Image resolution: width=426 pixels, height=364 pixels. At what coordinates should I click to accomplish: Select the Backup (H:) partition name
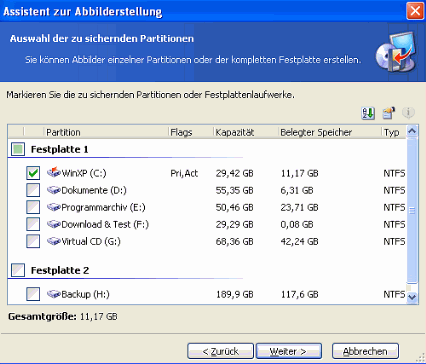[x=85, y=294]
